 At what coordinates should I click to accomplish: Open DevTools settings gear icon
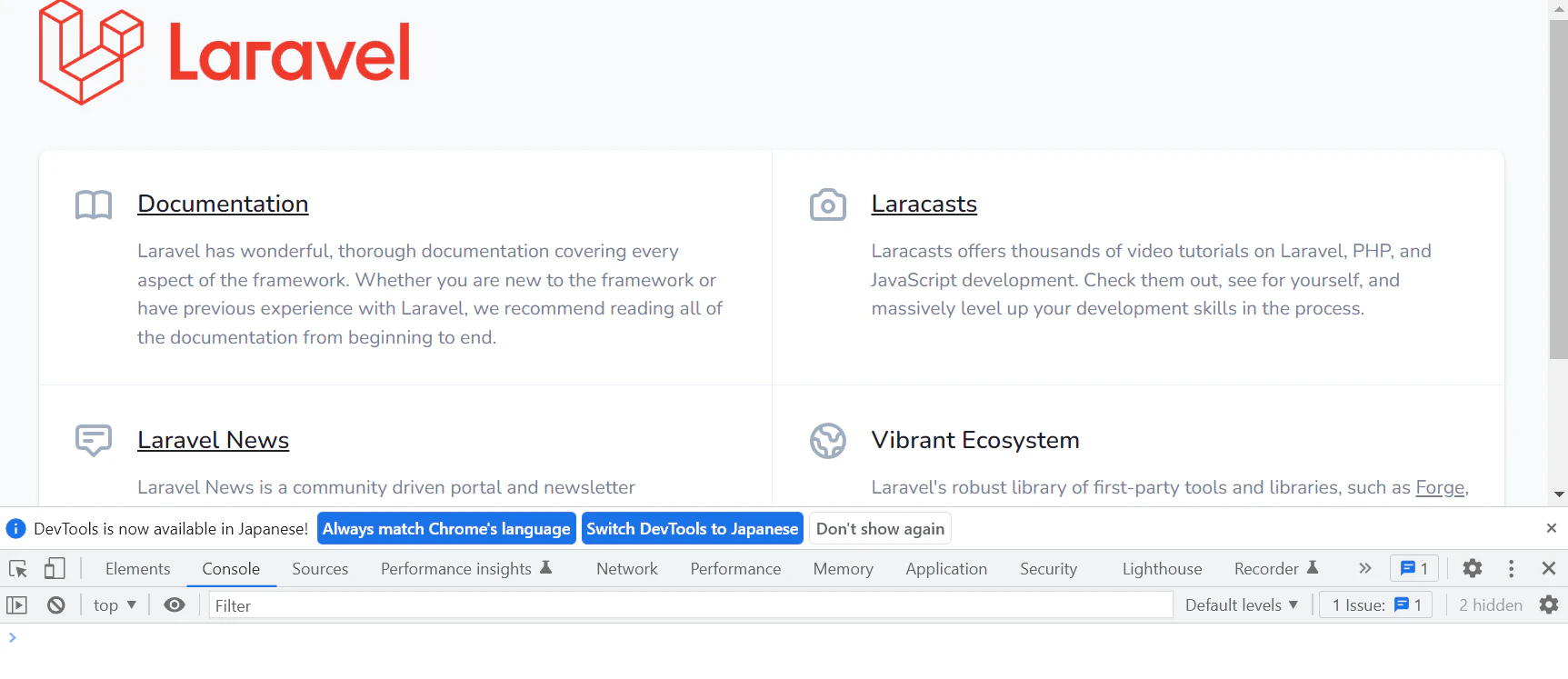tap(1473, 569)
